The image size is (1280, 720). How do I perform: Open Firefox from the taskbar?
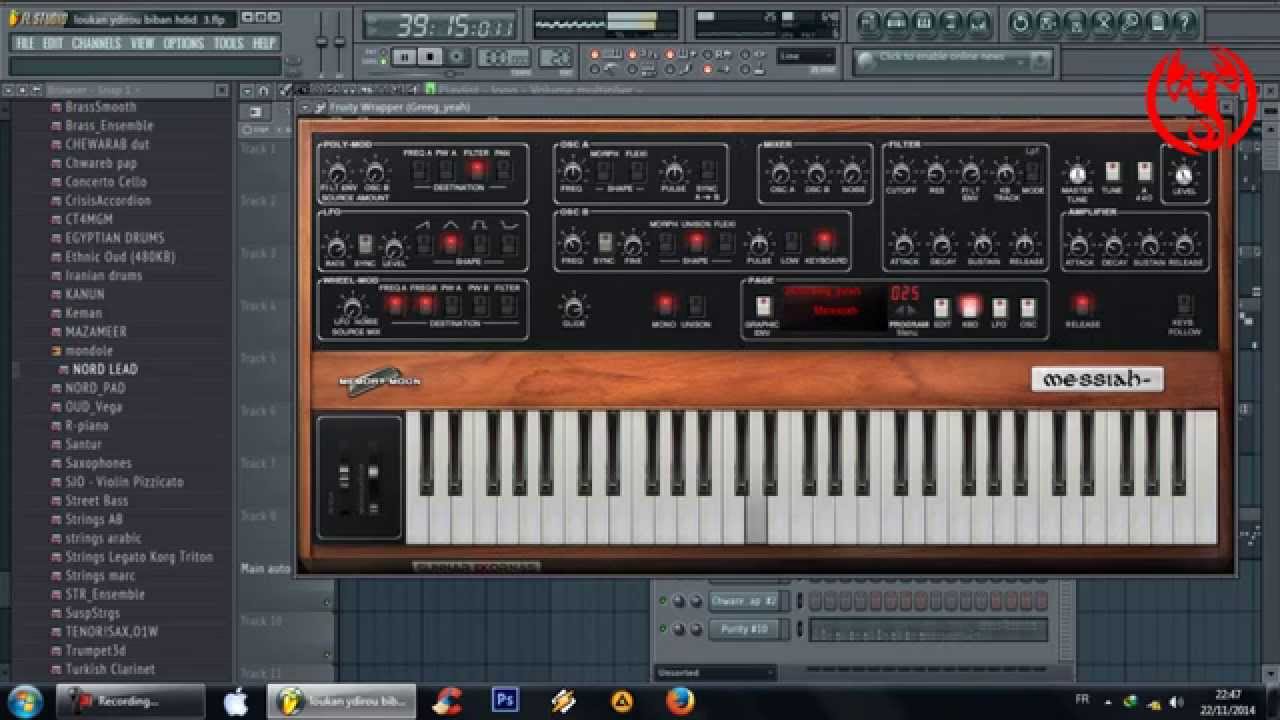(680, 701)
